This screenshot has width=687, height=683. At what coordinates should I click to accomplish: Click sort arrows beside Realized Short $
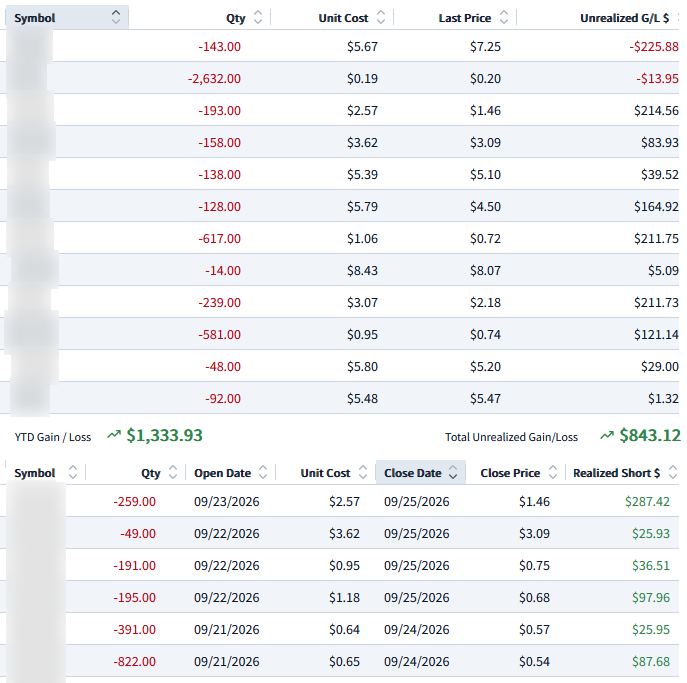click(x=673, y=472)
